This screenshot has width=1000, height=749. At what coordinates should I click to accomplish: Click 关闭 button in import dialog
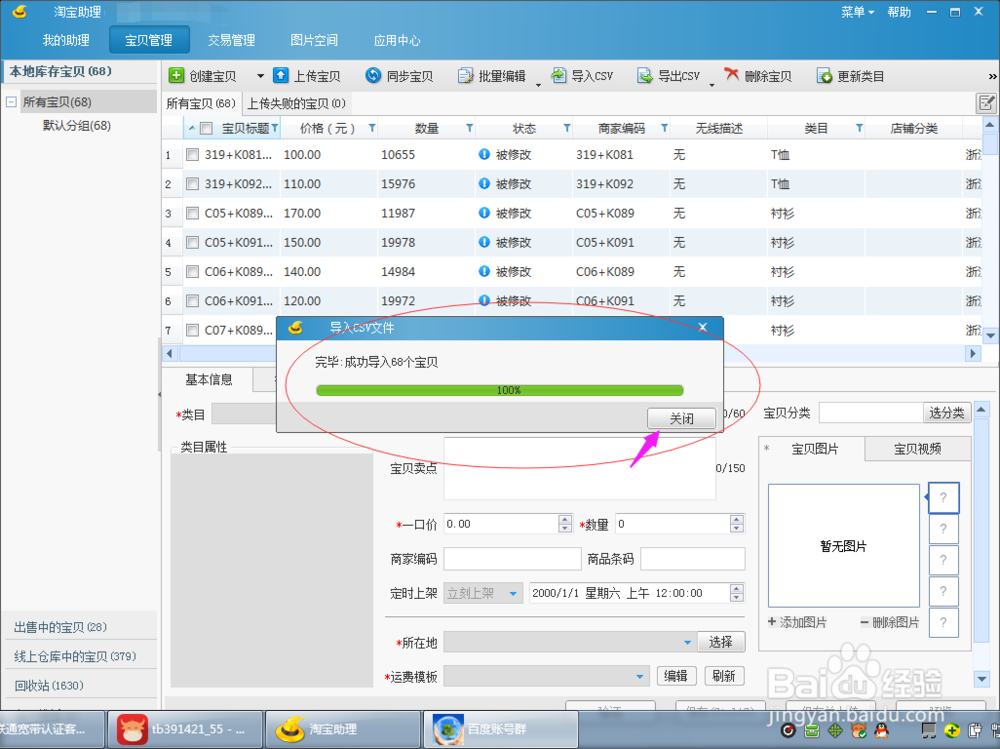(x=681, y=419)
